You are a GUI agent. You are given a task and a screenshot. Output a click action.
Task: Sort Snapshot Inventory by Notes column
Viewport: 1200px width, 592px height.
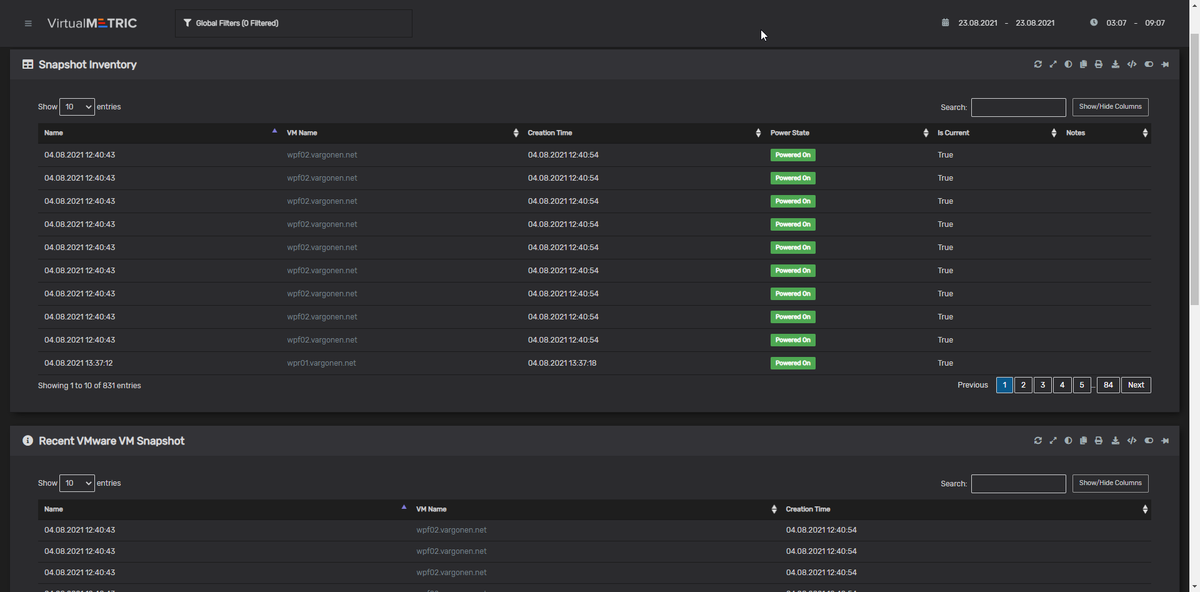(x=1106, y=133)
